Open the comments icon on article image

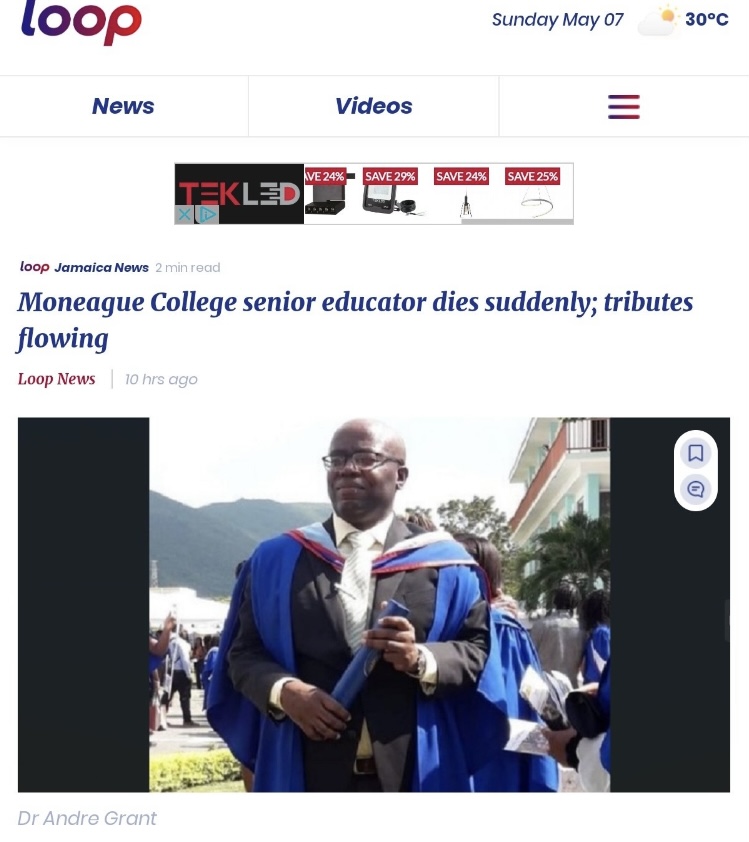[696, 489]
